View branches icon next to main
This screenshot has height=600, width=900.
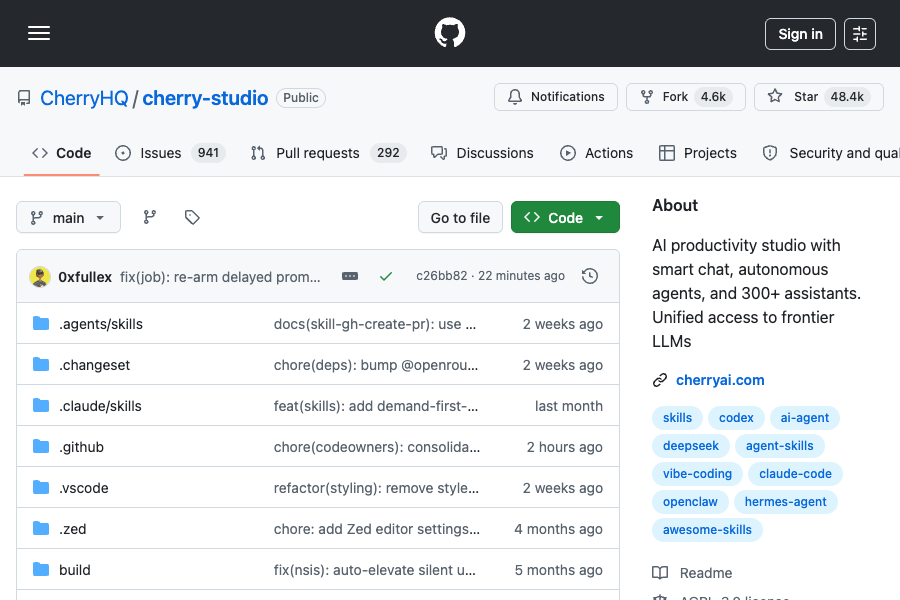(x=150, y=217)
